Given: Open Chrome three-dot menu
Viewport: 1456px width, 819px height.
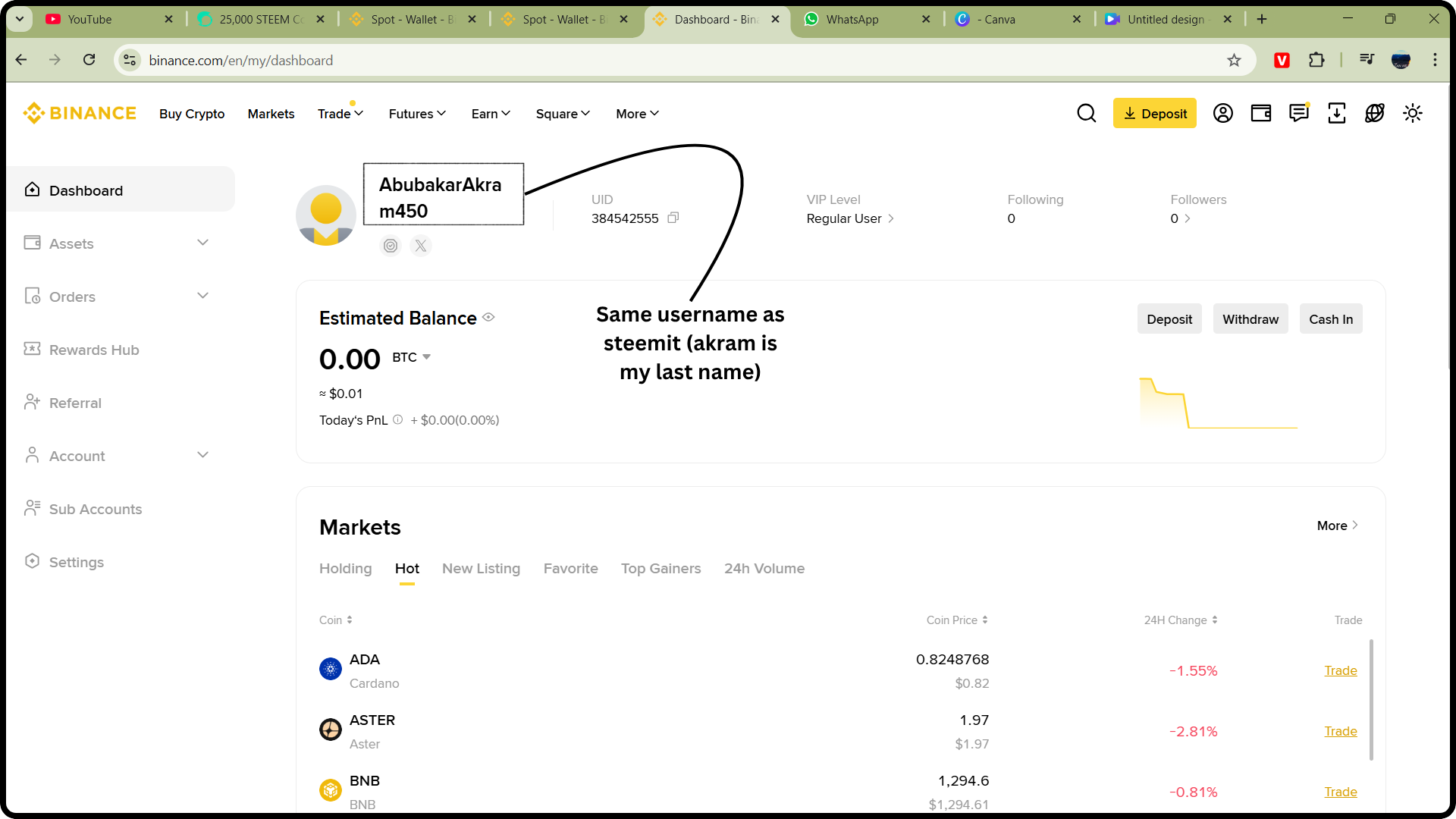Looking at the screenshot, I should [x=1435, y=60].
